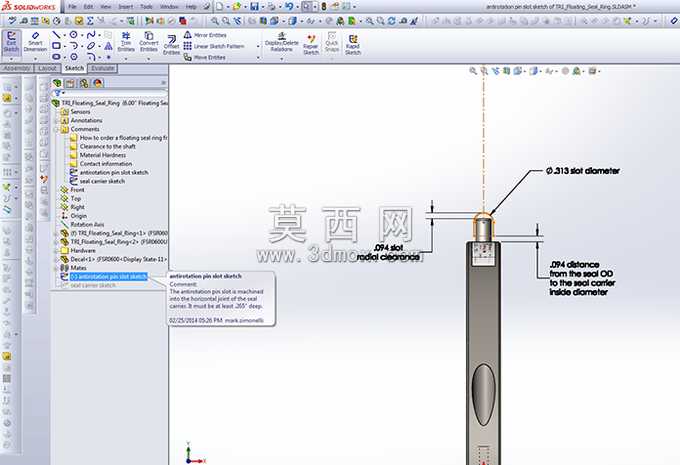Open the Display/Delete Relations dropdown arrow
Viewport: 680px width, 465px height.
click(281, 59)
